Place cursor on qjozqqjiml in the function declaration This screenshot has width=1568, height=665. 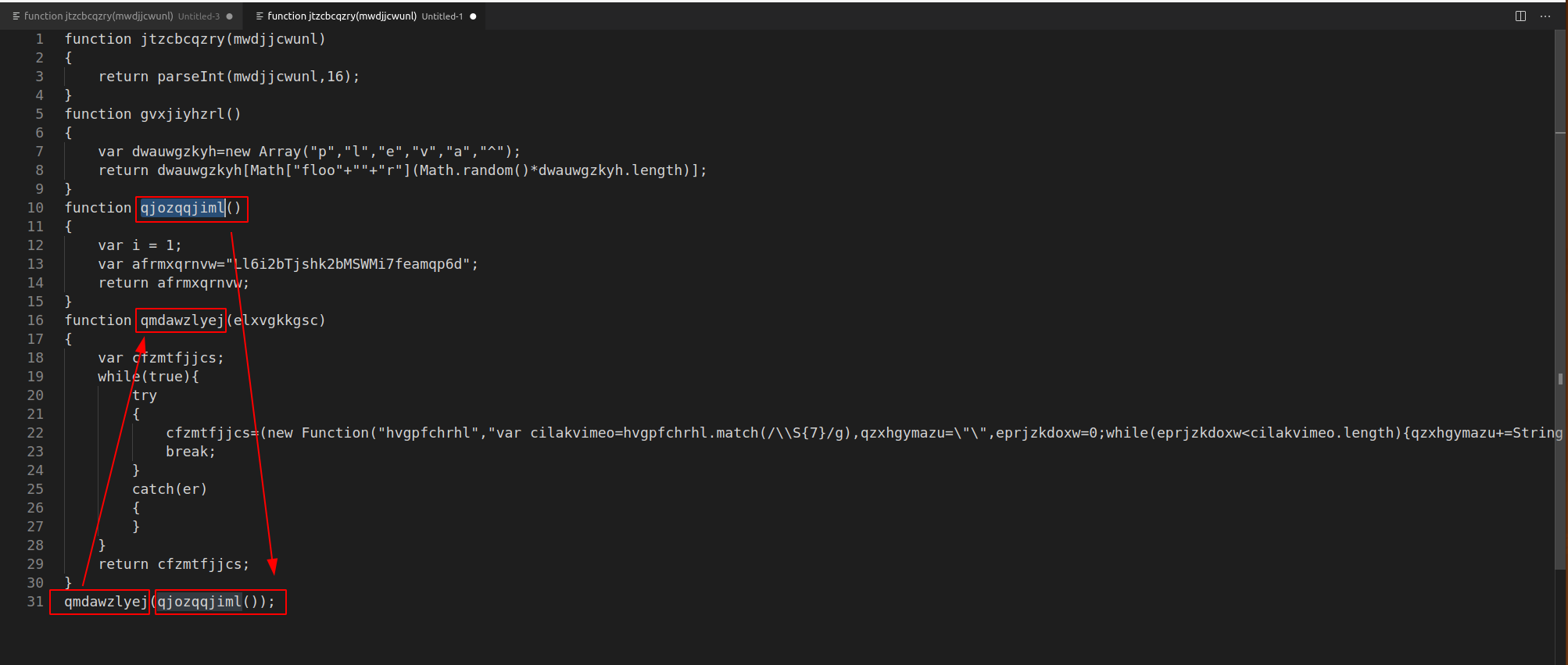tap(182, 208)
